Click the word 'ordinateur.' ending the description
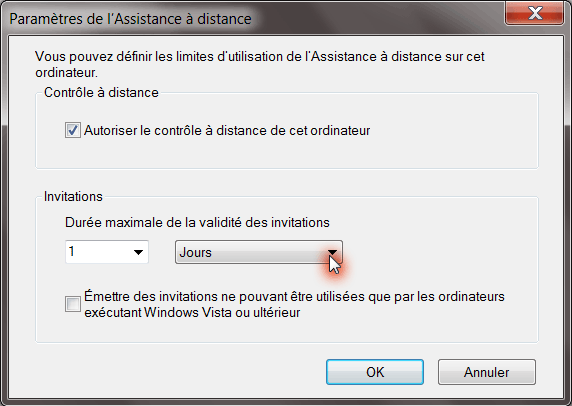Screen dimensions: 572x406 click(66, 73)
